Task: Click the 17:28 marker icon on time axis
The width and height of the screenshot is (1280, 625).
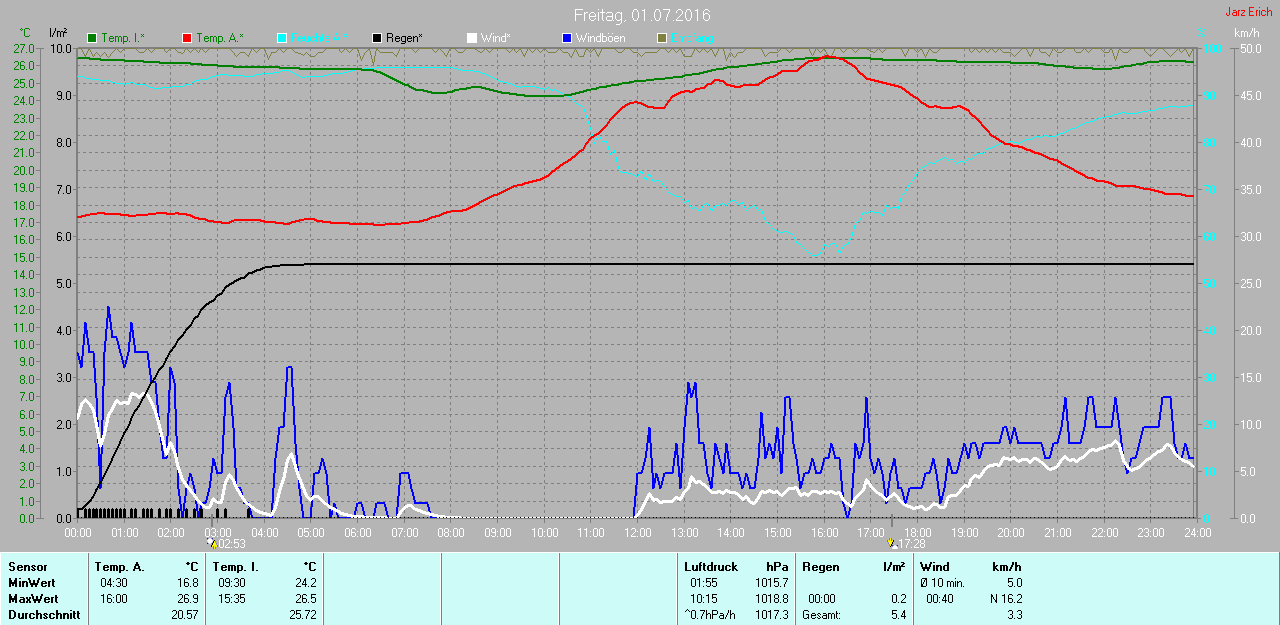Action: tap(892, 543)
